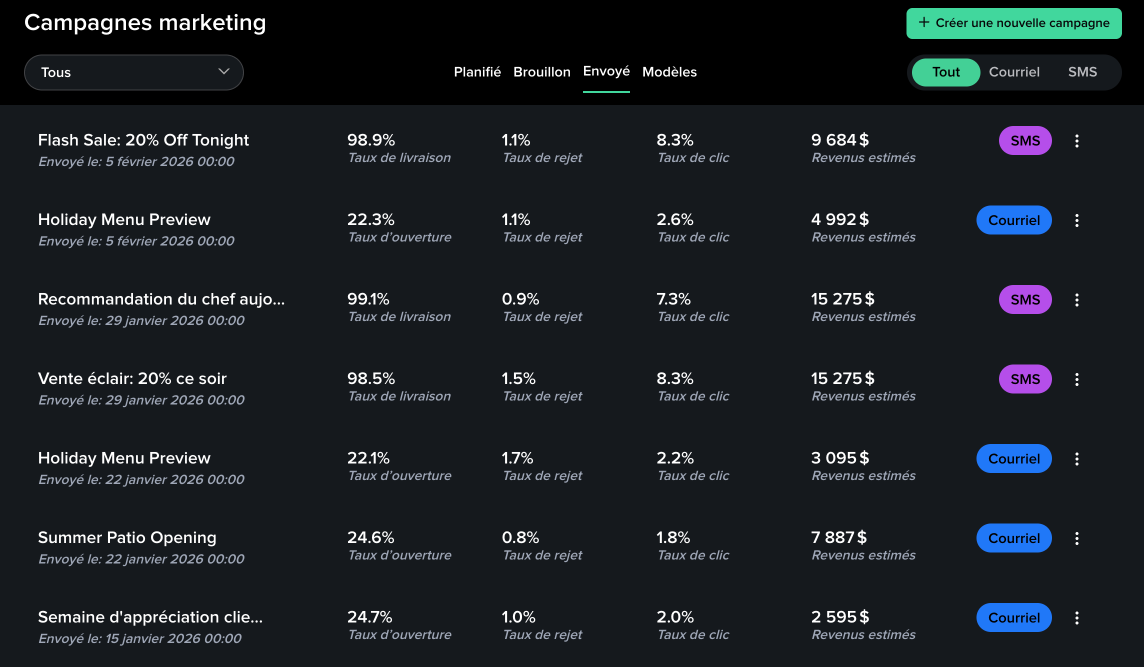The image size is (1144, 667).
Task: Open options menu for Semaine d'appréciation campaign
Action: pos(1077,618)
